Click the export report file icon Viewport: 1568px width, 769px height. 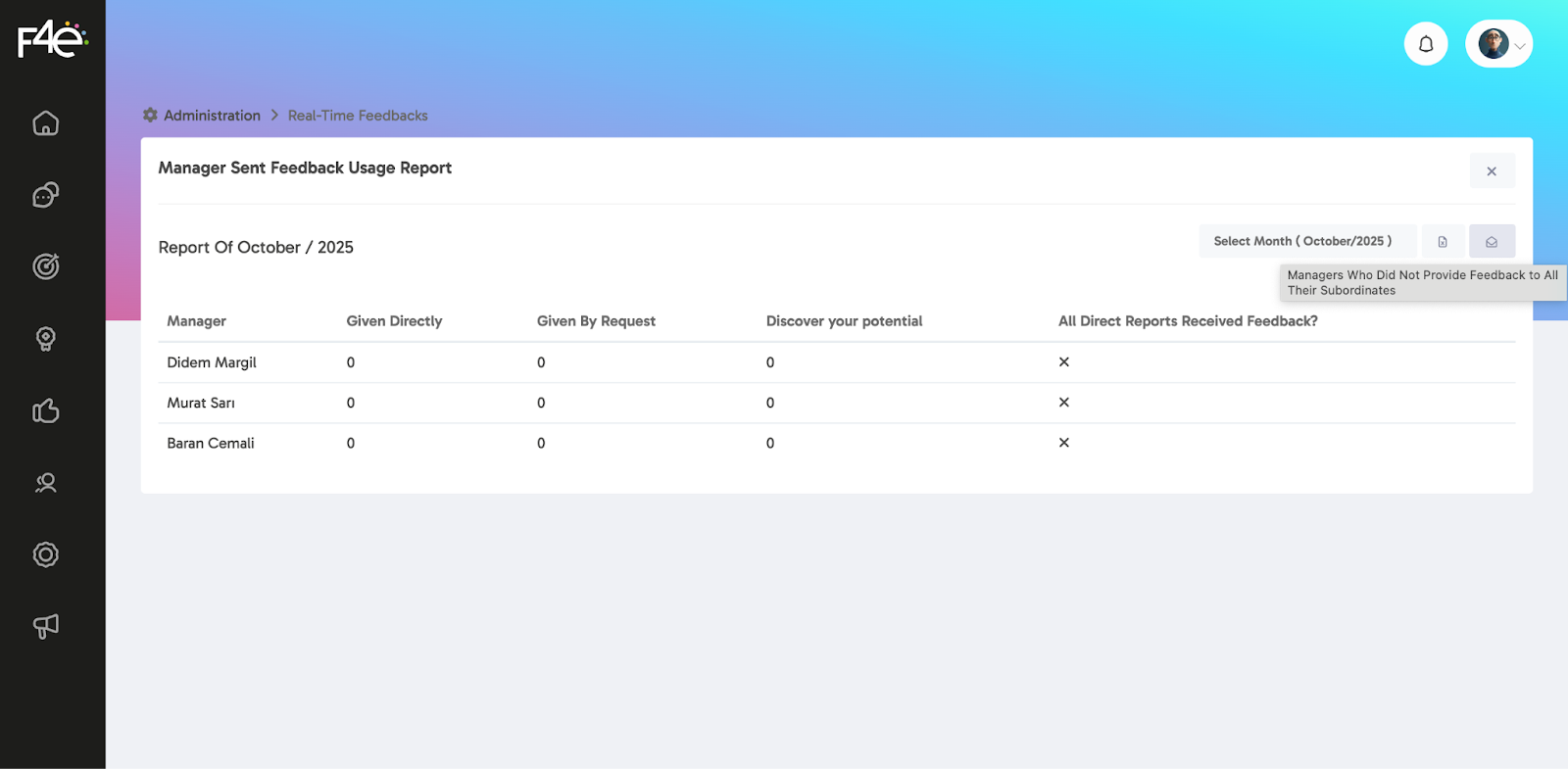coord(1443,242)
